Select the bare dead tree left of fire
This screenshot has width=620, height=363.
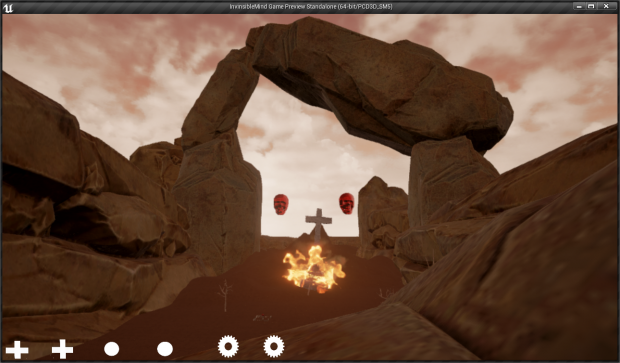click(225, 296)
